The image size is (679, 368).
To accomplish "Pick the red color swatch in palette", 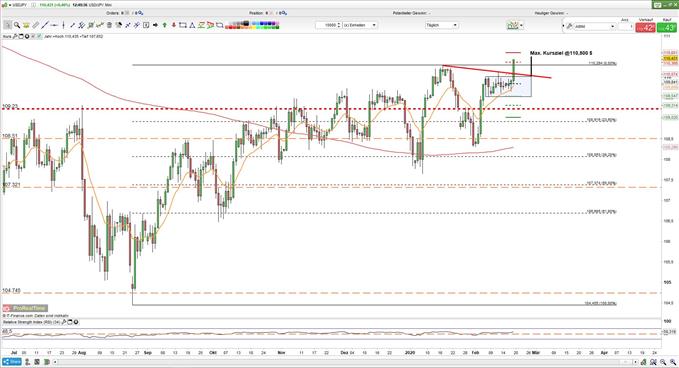I will (231, 28).
